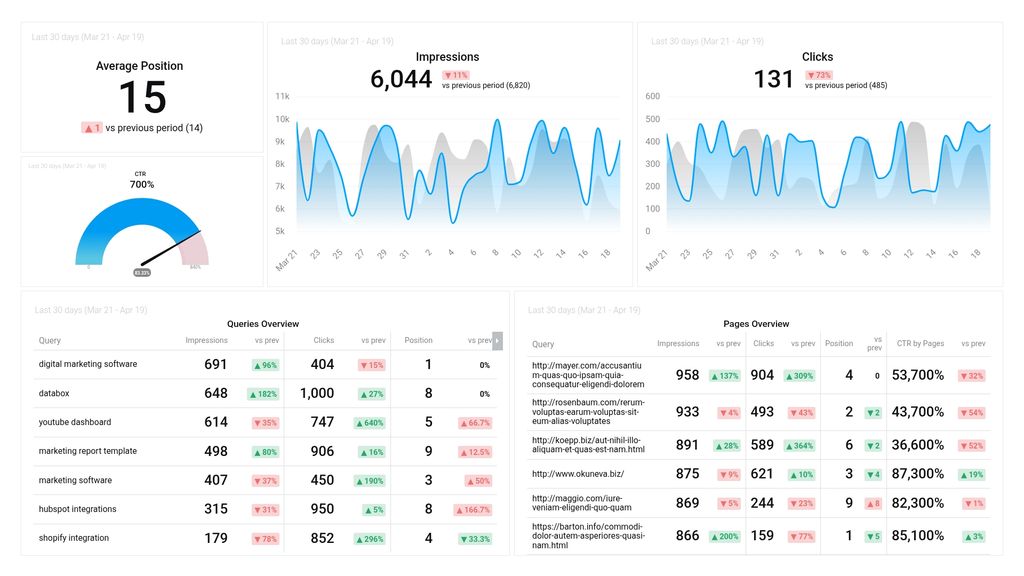The height and width of the screenshot is (576, 1024).
Task: Click the red 11% decrease badge on Impressions
Action: click(455, 74)
